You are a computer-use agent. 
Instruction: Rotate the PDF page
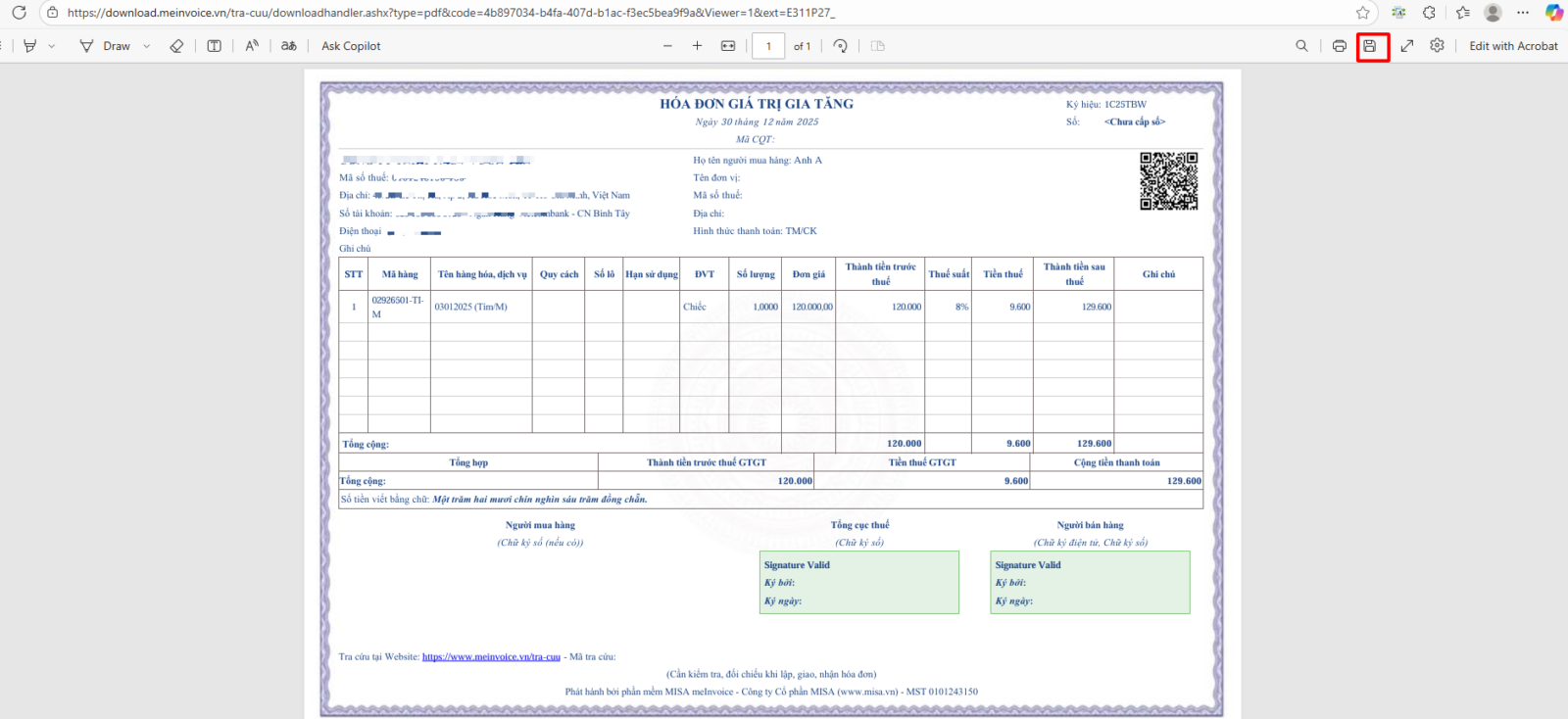(840, 46)
